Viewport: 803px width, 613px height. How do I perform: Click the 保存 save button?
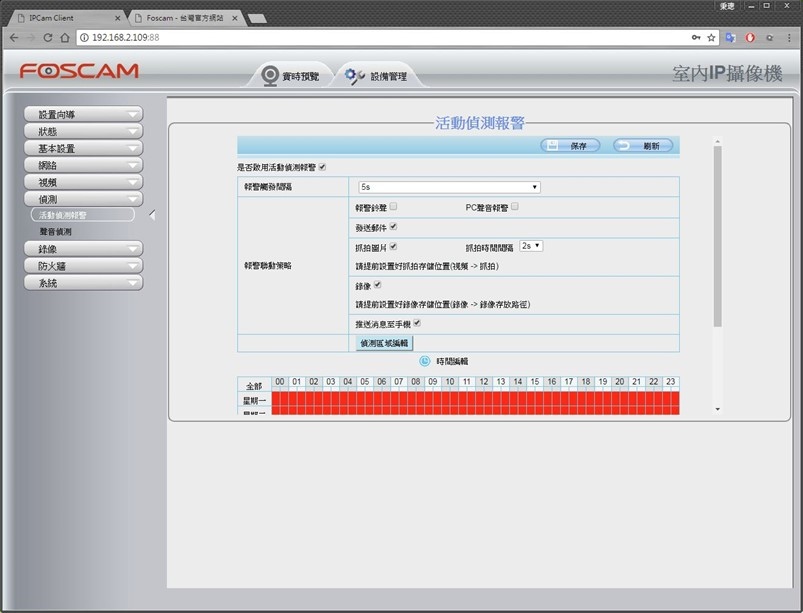pyautogui.click(x=570, y=146)
